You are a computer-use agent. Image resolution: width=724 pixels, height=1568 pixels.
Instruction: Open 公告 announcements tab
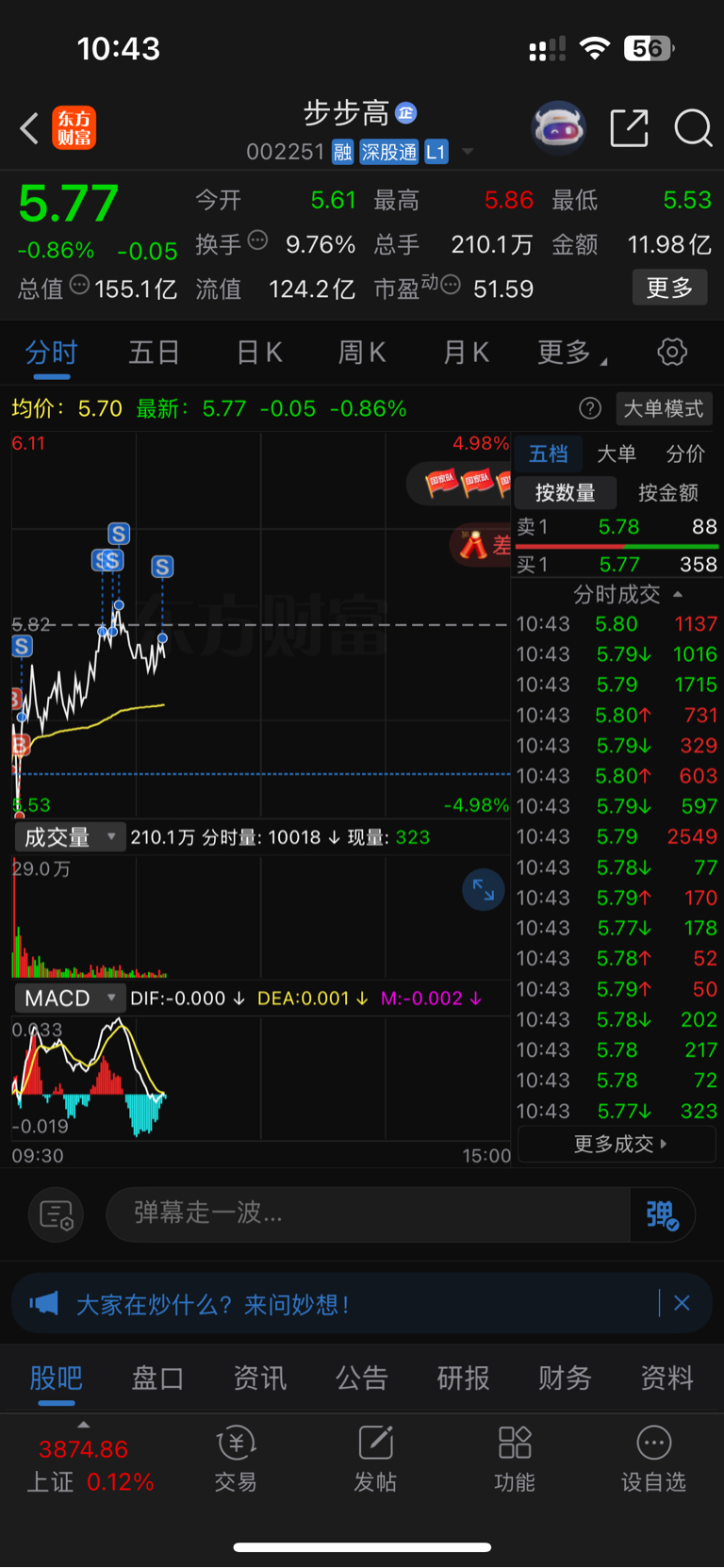pyautogui.click(x=362, y=1378)
